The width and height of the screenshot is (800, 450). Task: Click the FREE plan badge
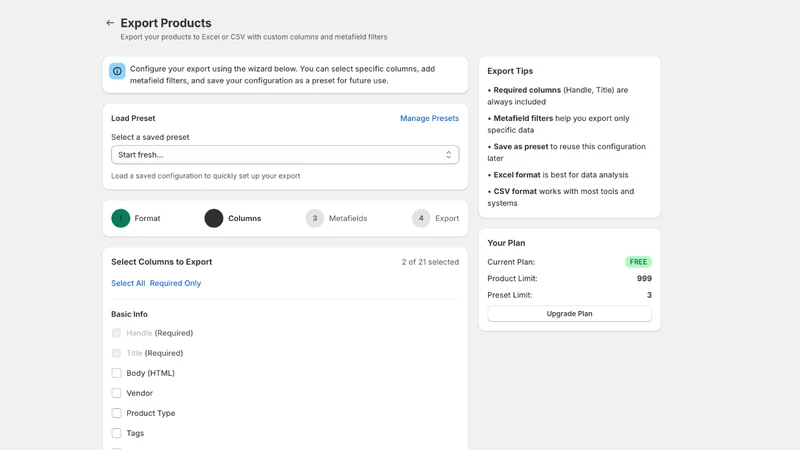click(x=638, y=262)
